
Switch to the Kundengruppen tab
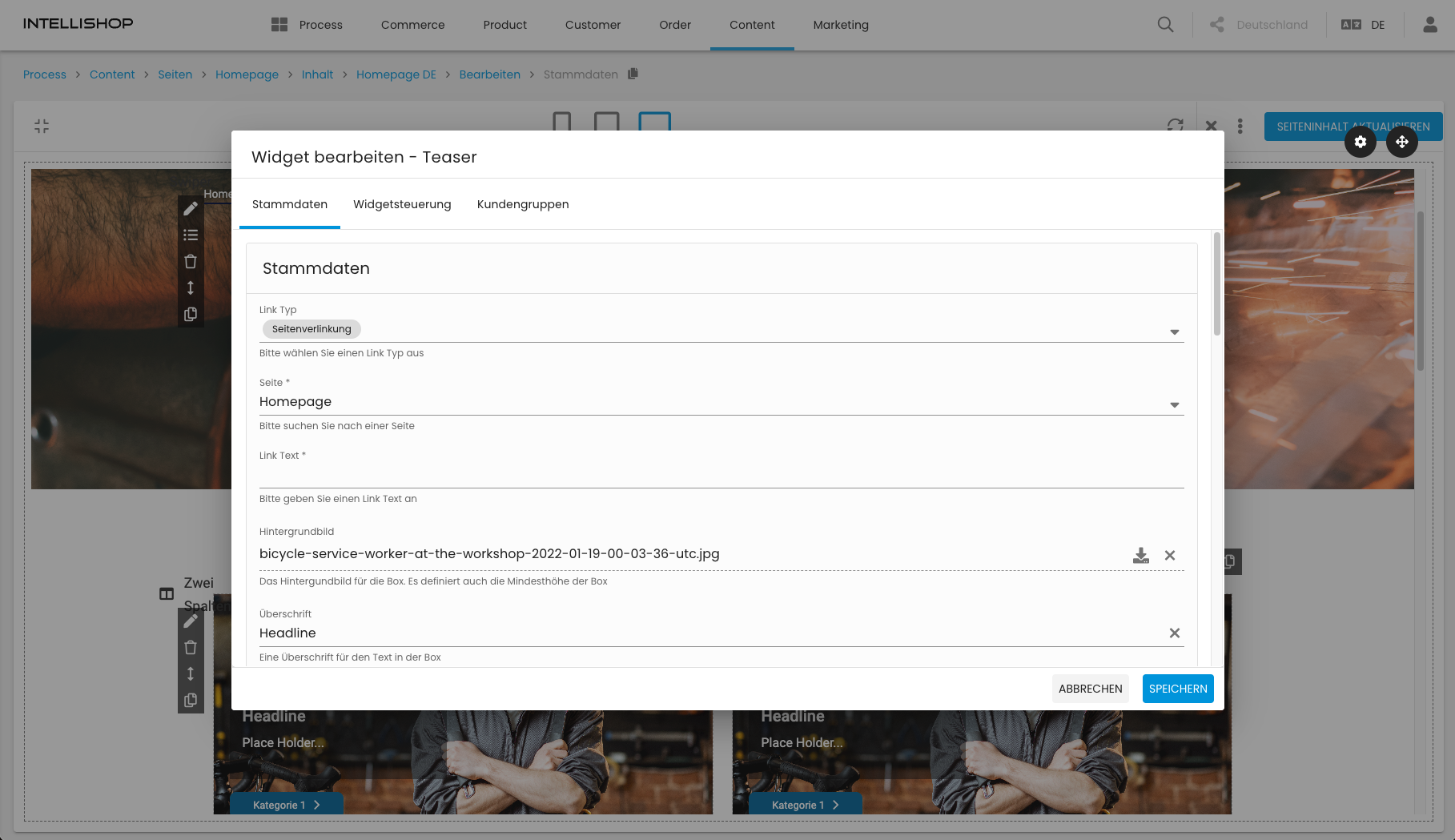pos(523,204)
